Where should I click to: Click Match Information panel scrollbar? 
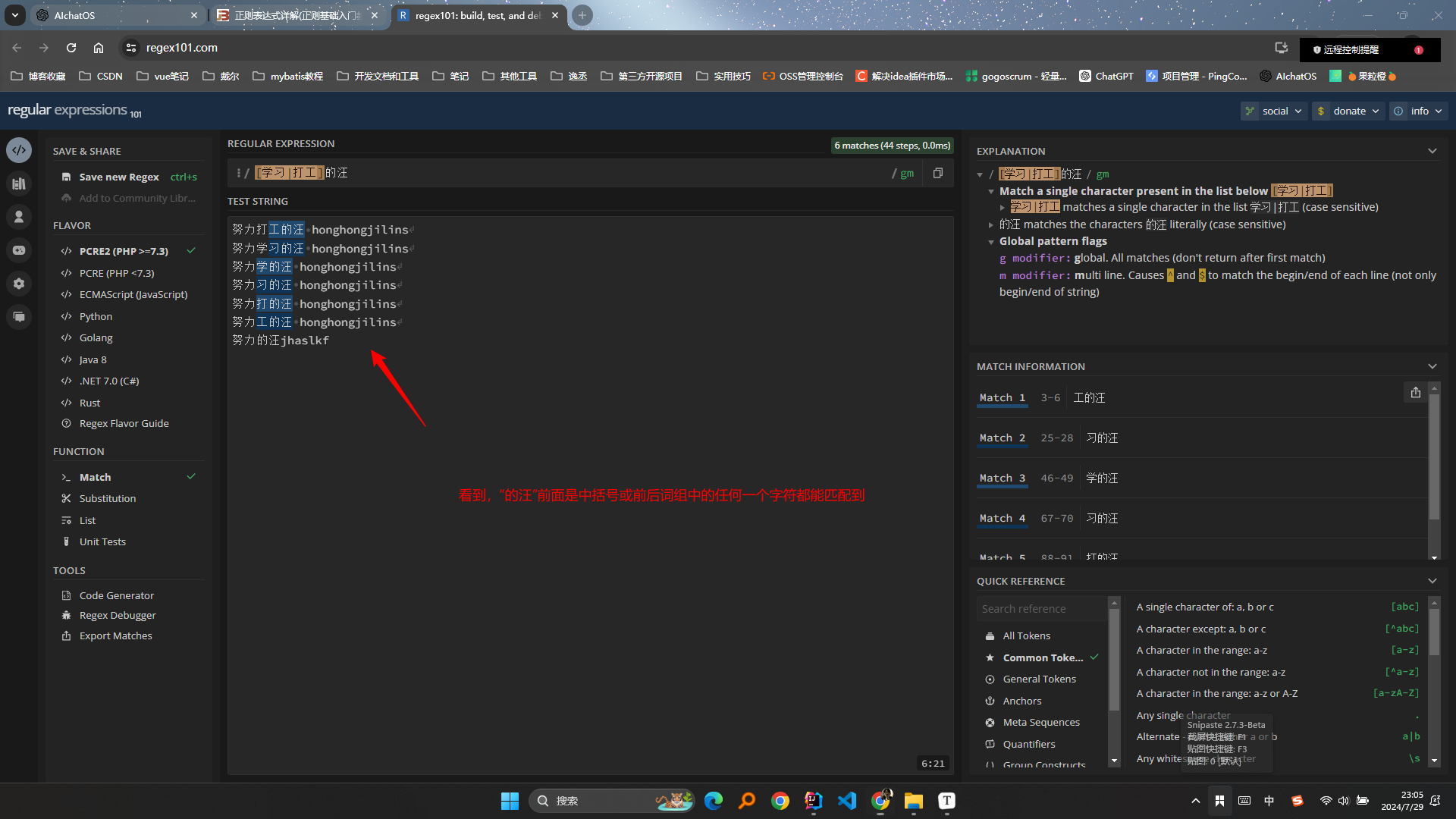click(1433, 457)
